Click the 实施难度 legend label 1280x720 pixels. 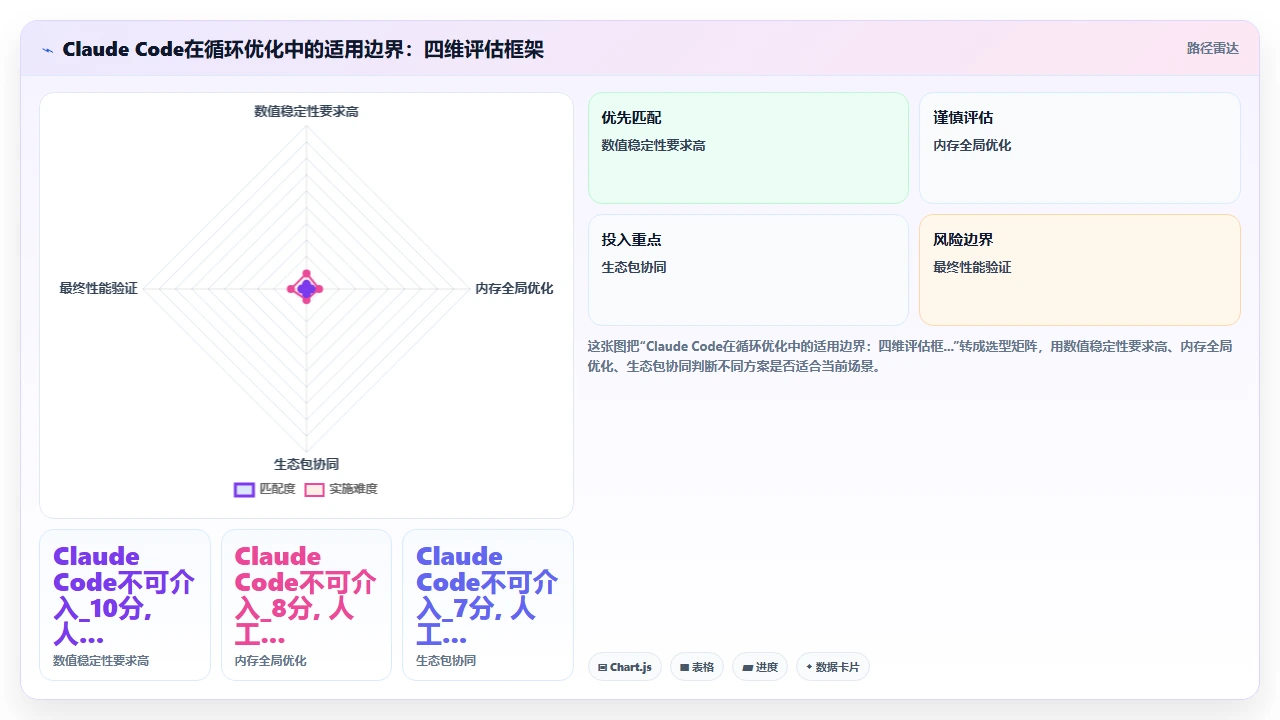click(x=353, y=489)
